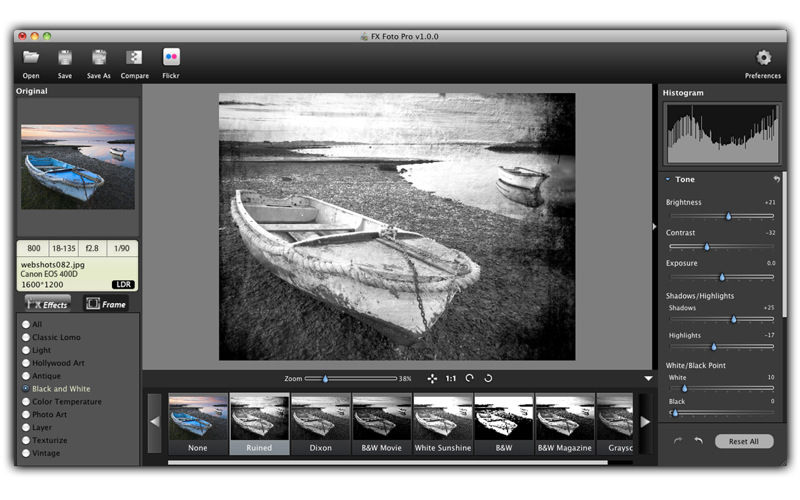Click the redo arrow near Reset All
The height and width of the screenshot is (500, 800).
(678, 441)
